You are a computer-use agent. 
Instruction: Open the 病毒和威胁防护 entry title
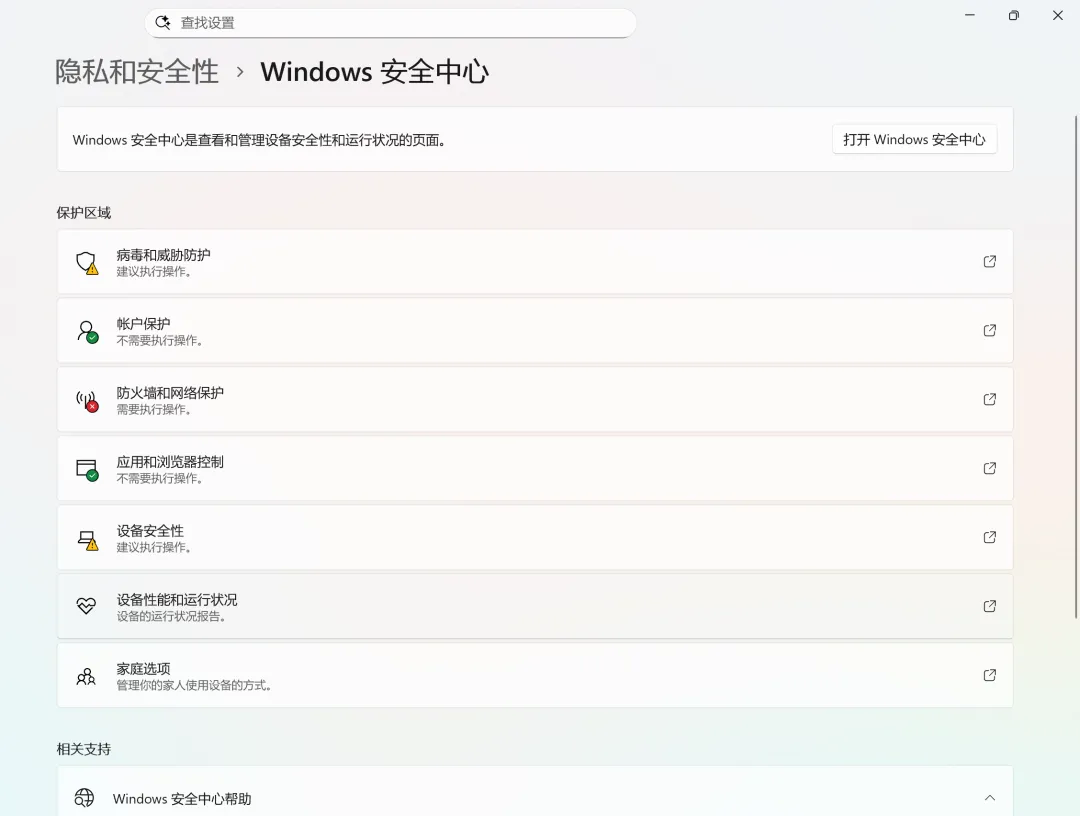163,255
